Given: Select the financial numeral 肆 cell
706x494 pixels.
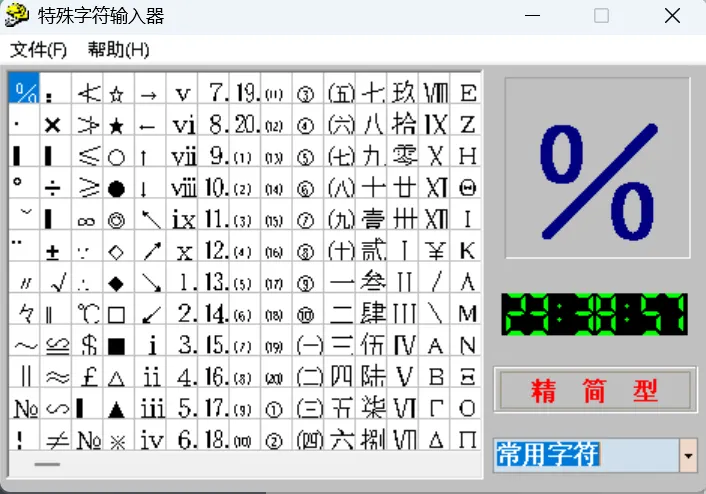Looking at the screenshot, I should pos(371,308).
